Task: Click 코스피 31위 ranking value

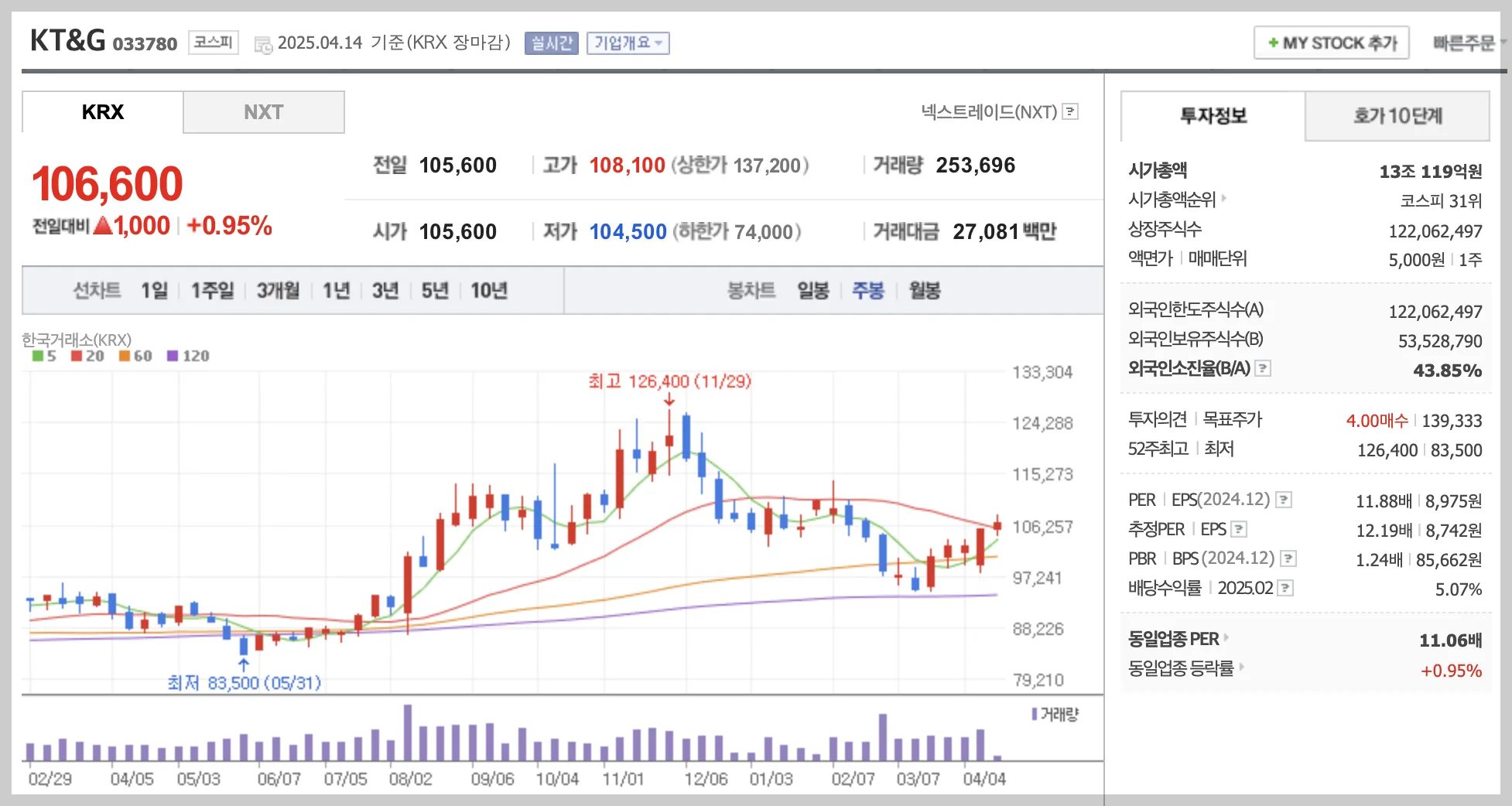Action: click(1441, 201)
